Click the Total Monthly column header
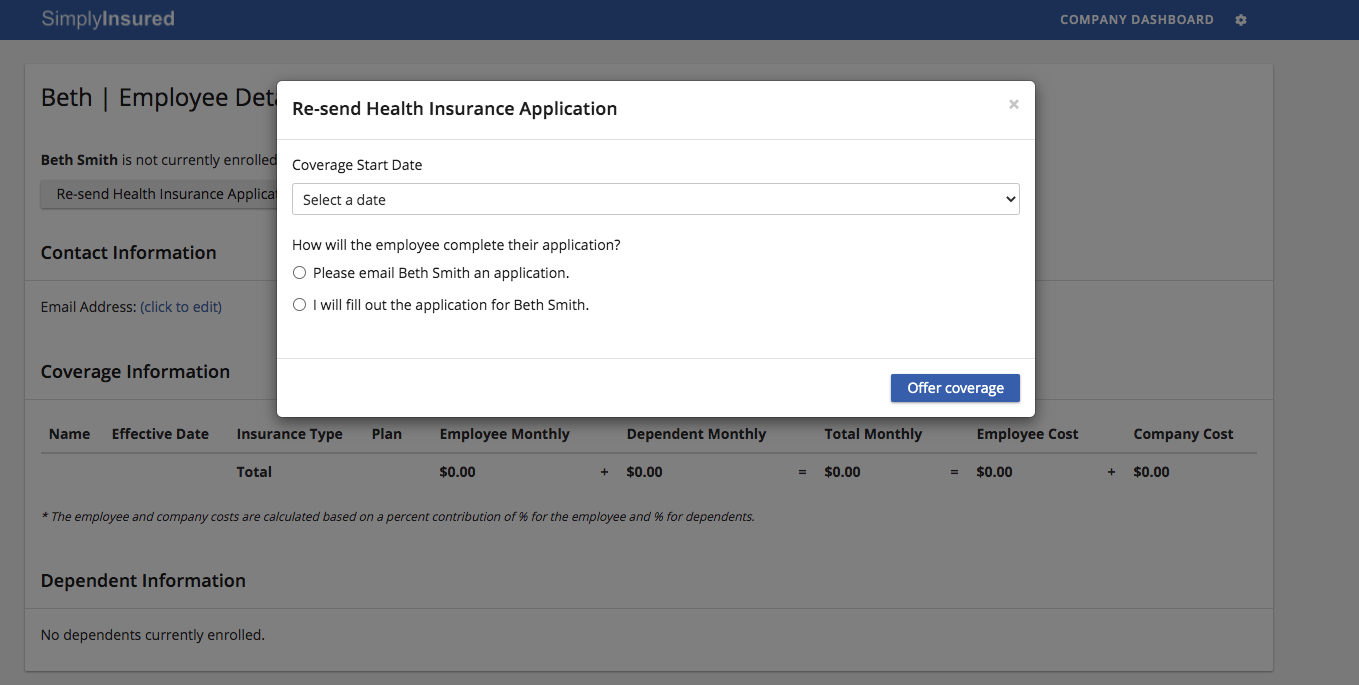 (873, 433)
